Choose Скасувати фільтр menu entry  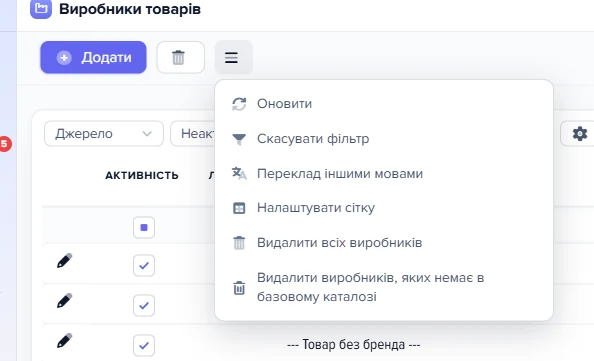coord(384,139)
